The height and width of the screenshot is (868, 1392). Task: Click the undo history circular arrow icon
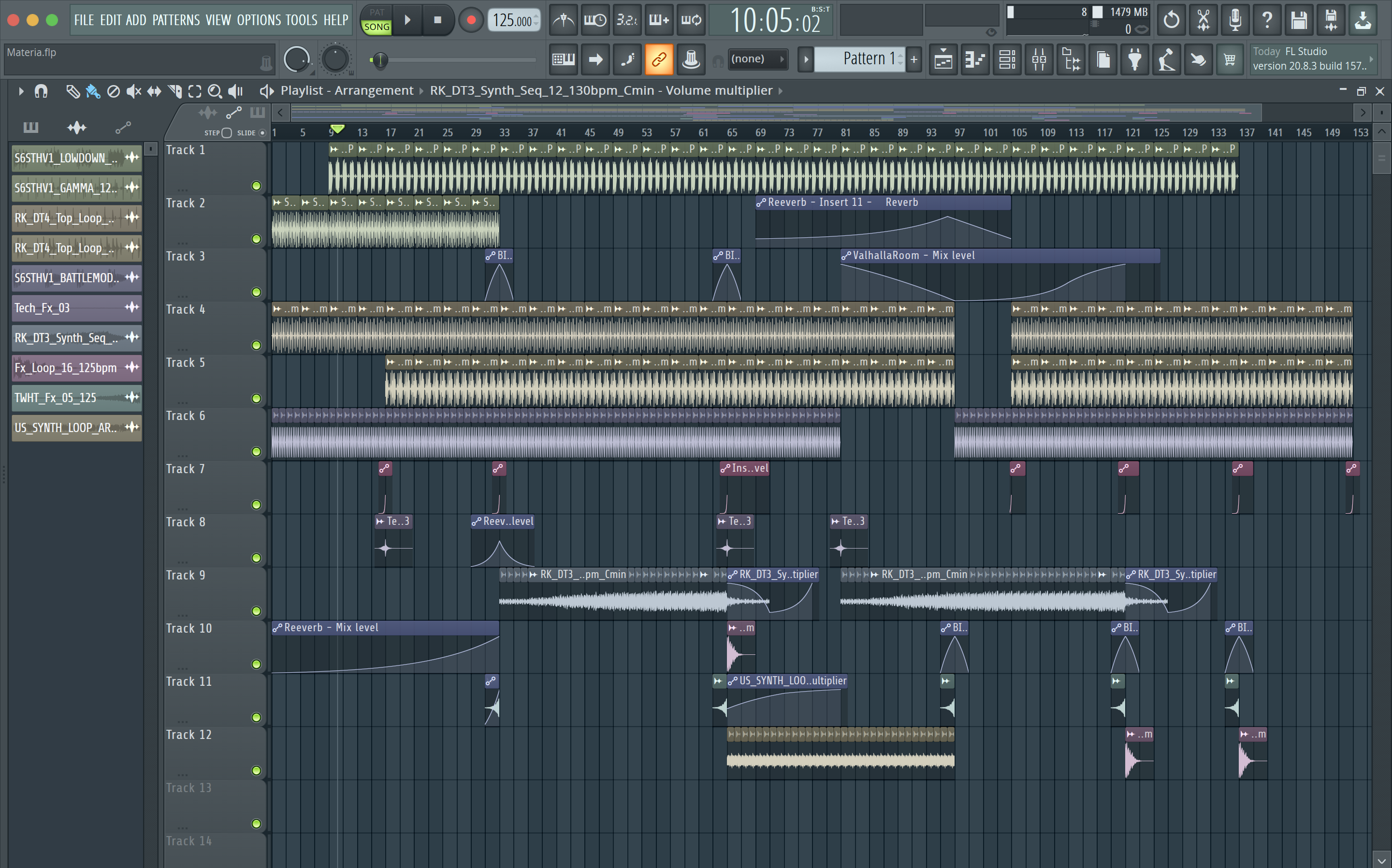point(1172,20)
